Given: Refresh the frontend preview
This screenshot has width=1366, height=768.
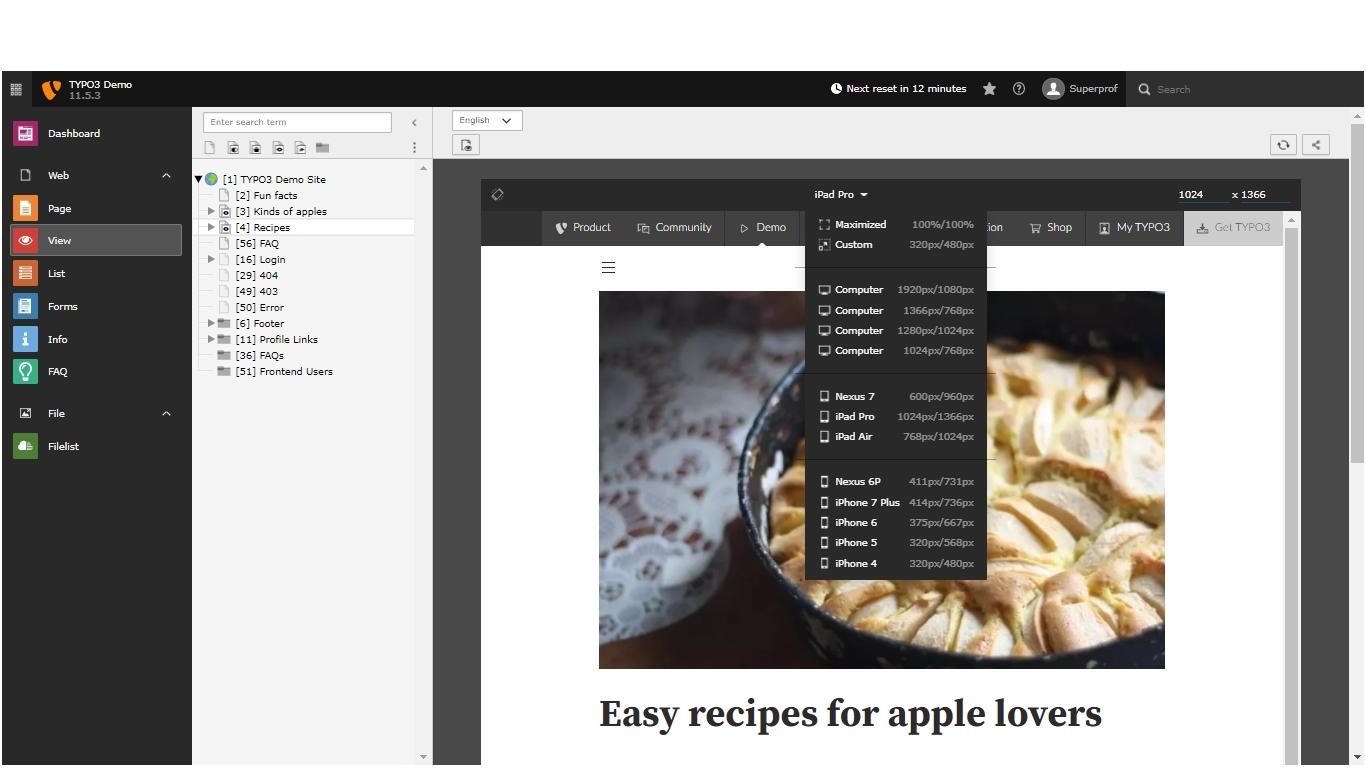Looking at the screenshot, I should (x=1283, y=144).
